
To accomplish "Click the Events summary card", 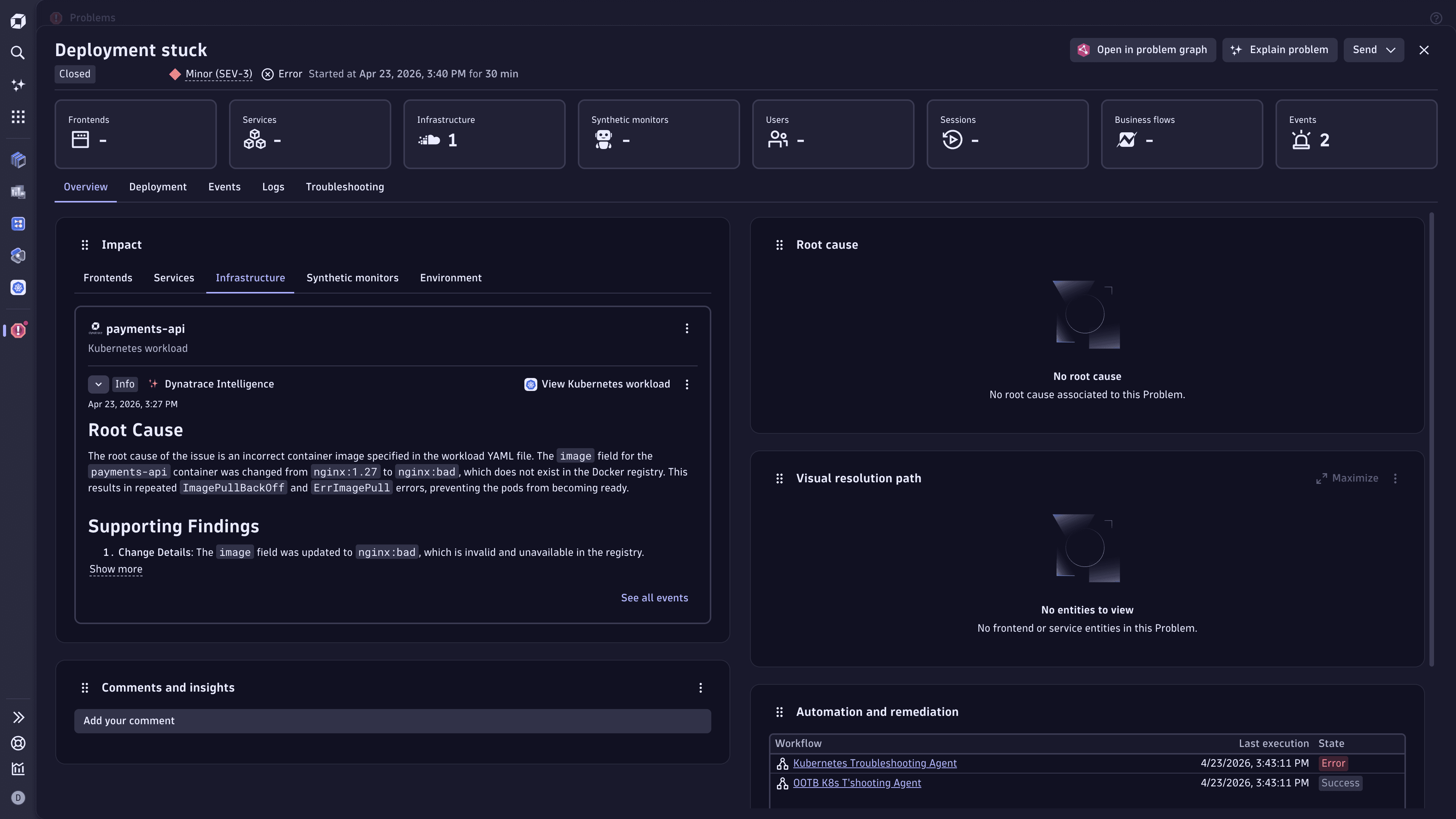I will point(1357,134).
